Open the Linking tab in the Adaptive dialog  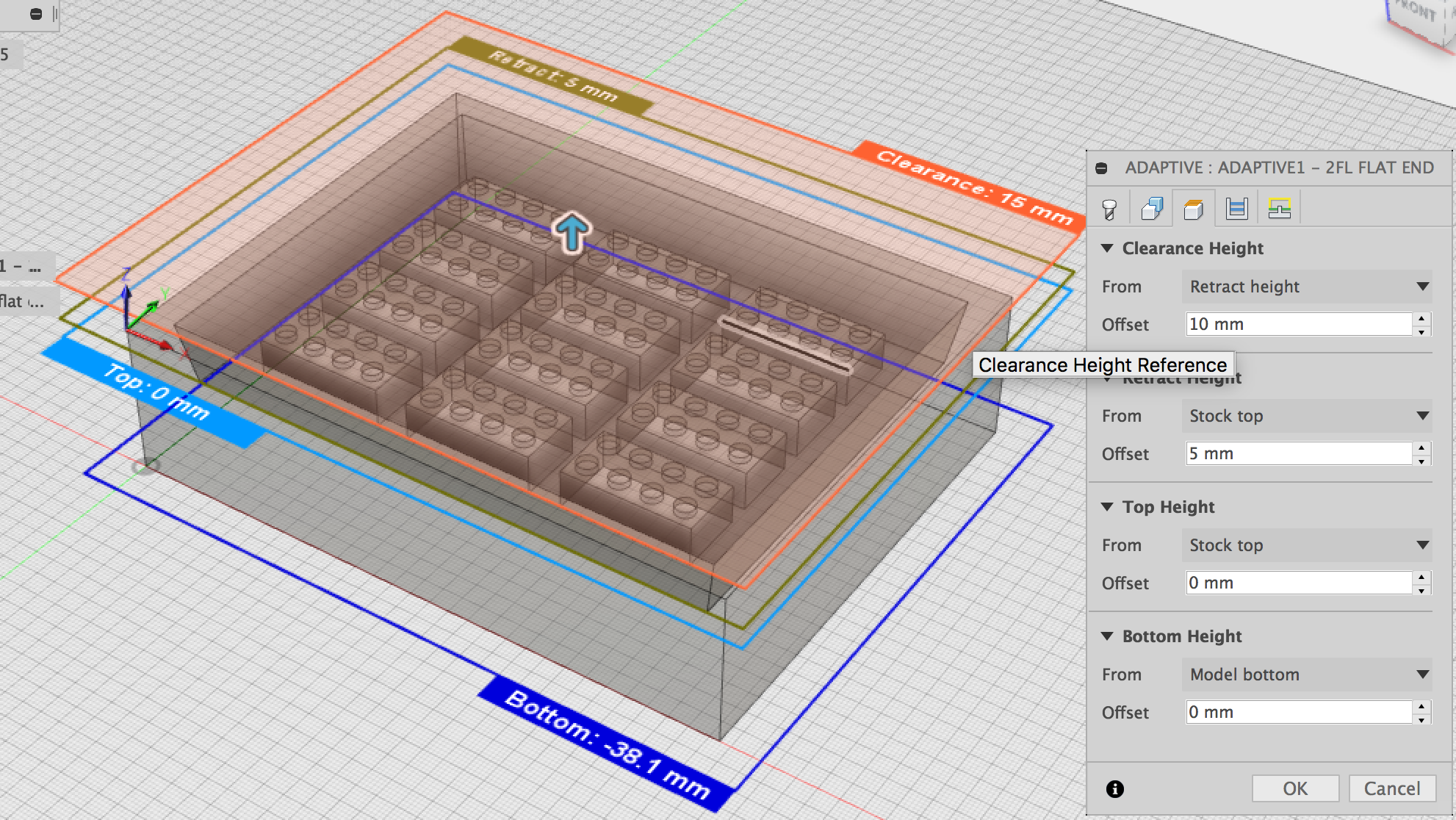1279,209
